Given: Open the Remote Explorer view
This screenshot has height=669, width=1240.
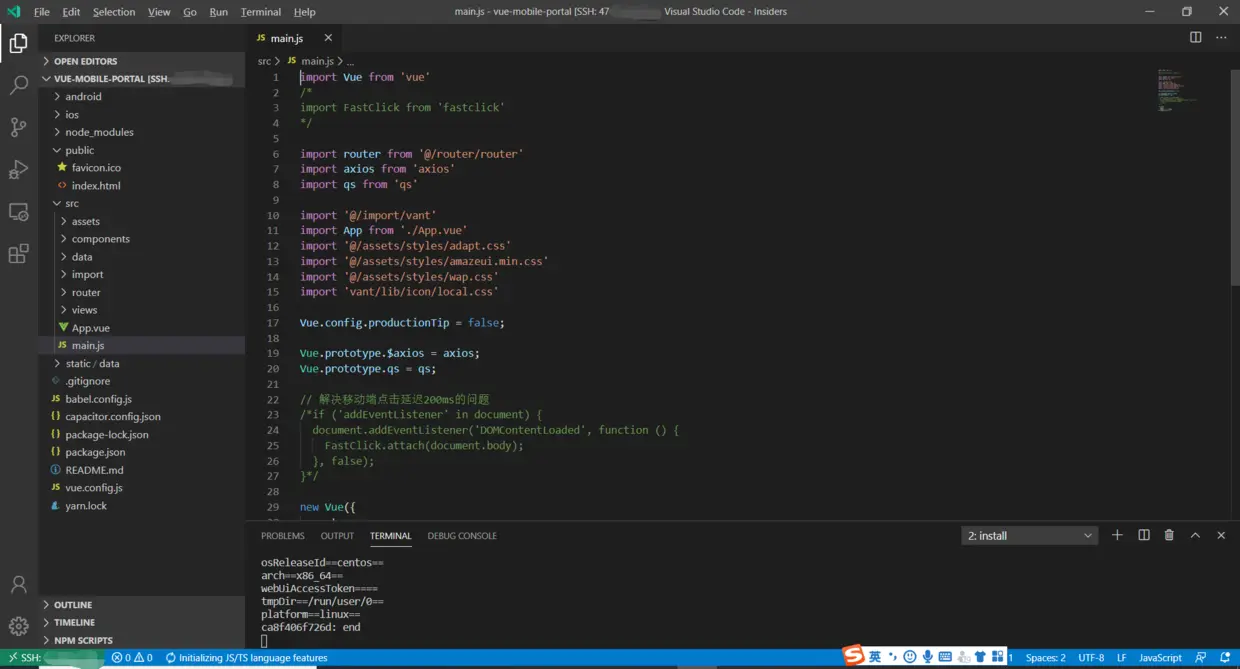Looking at the screenshot, I should click(x=18, y=212).
